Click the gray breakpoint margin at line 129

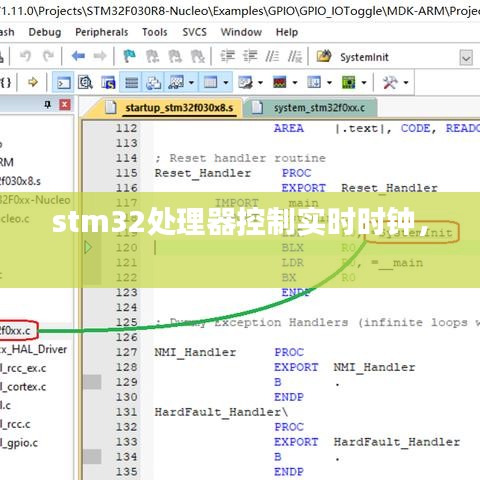coord(92,382)
